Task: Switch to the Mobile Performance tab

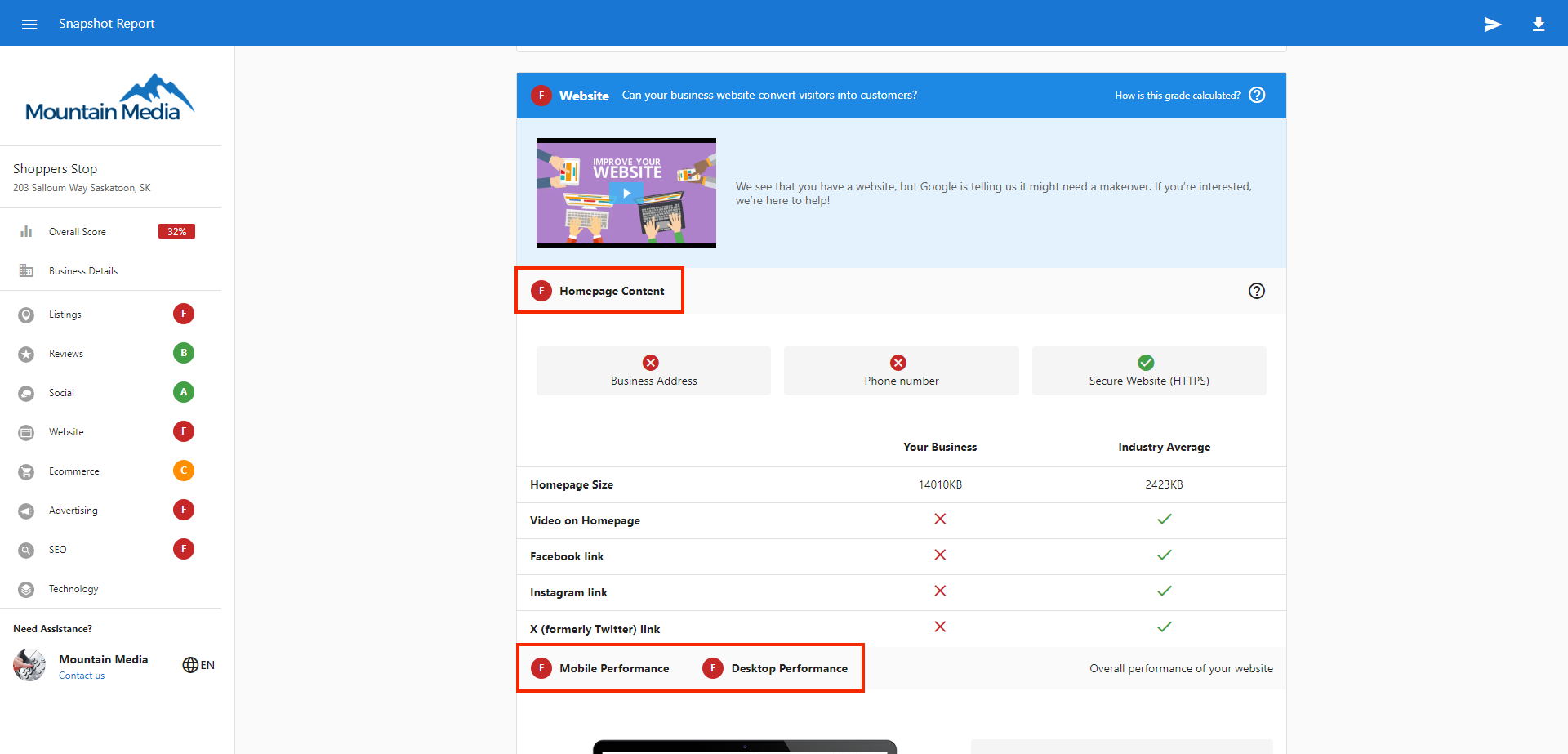Action: click(x=600, y=668)
